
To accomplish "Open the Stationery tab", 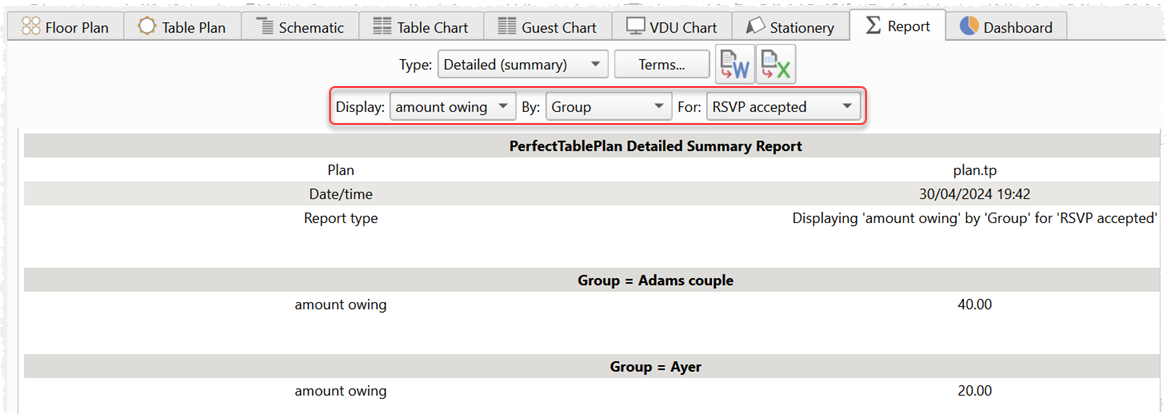I will [x=790, y=28].
